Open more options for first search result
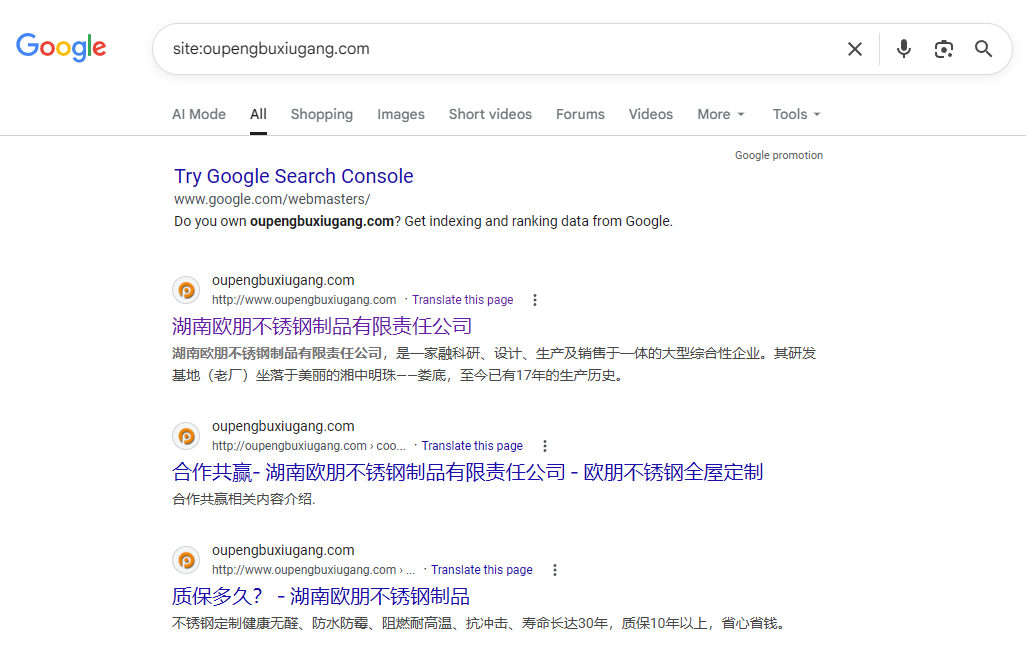 (x=535, y=300)
